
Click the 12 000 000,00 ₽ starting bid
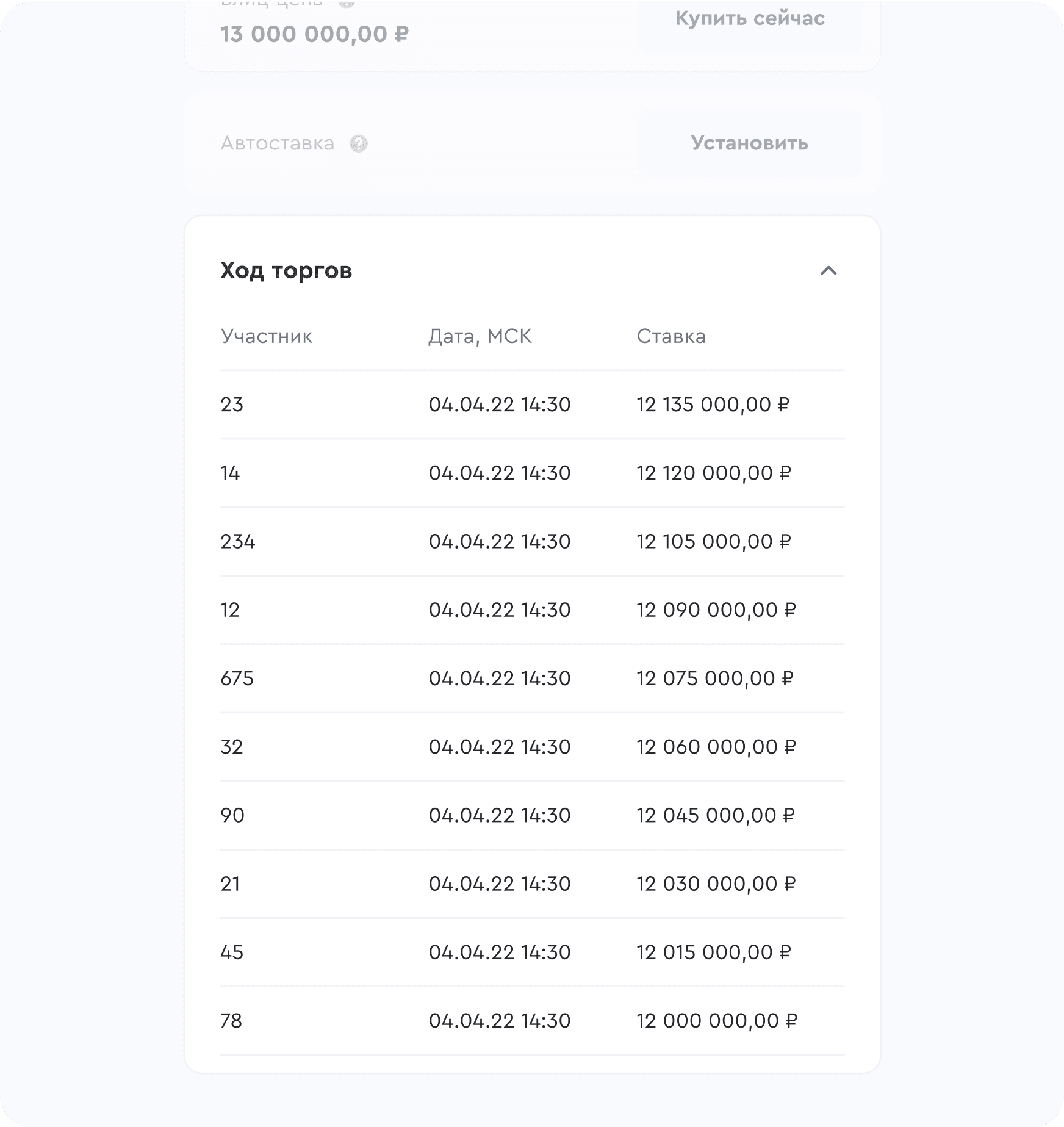pos(717,1020)
